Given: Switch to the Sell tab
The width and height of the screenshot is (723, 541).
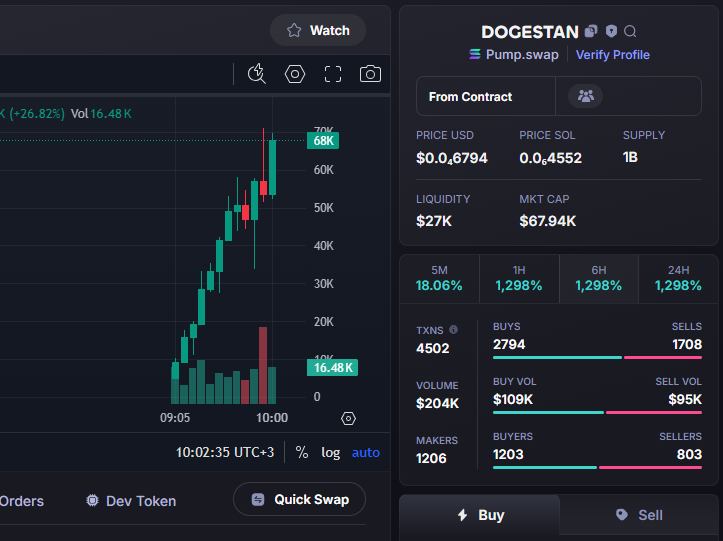Looking at the screenshot, I should pyautogui.click(x=639, y=515).
